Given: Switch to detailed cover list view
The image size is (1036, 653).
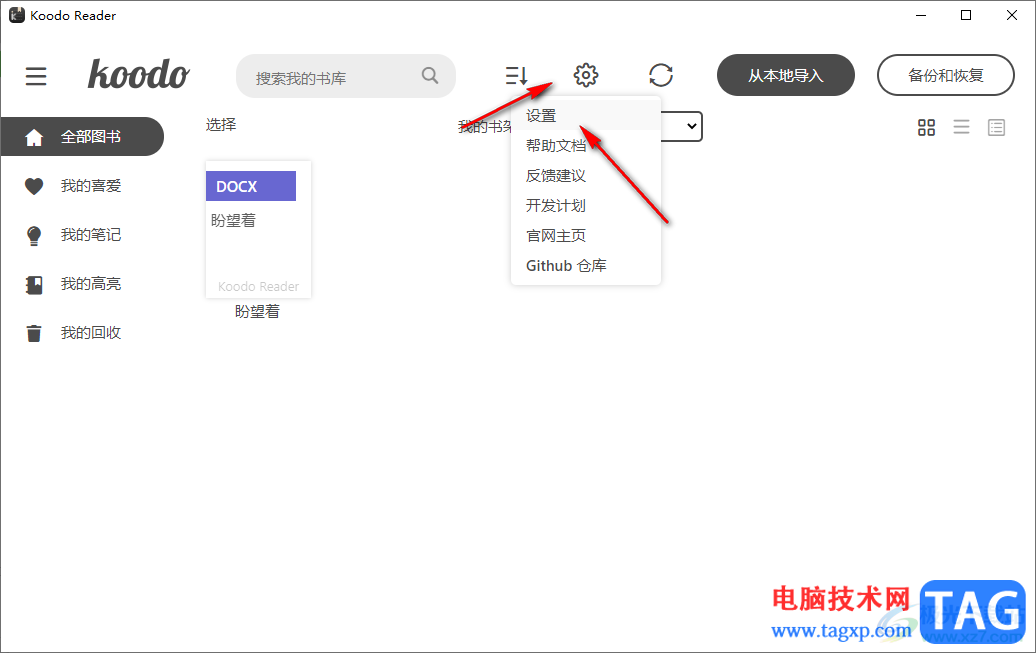Looking at the screenshot, I should point(996,127).
